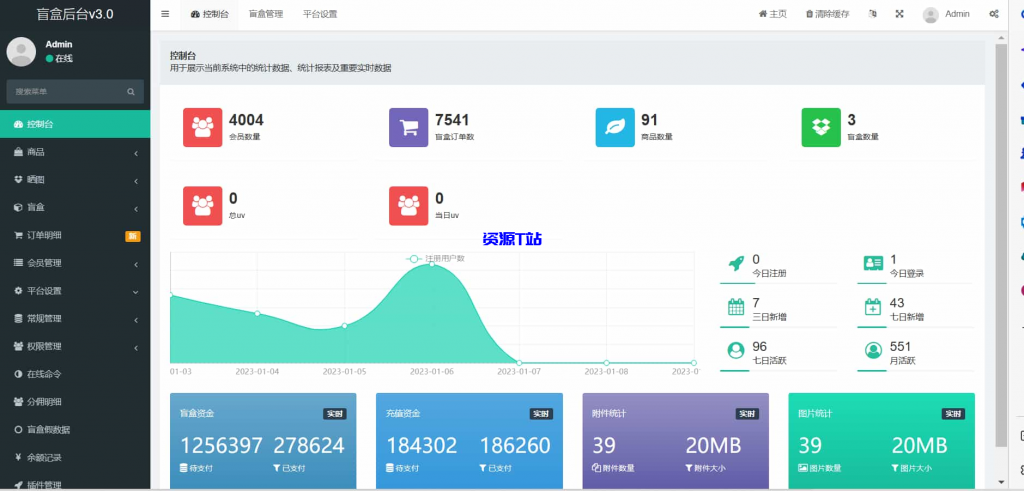
Task: Click the 7541 盲盒订单数 value
Action: [x=452, y=120]
